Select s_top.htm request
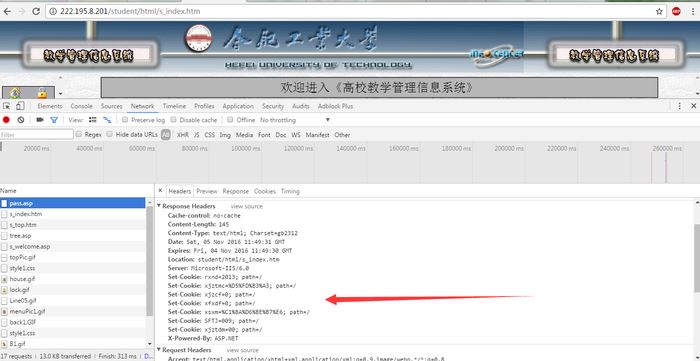700x361 pixels. point(72,225)
